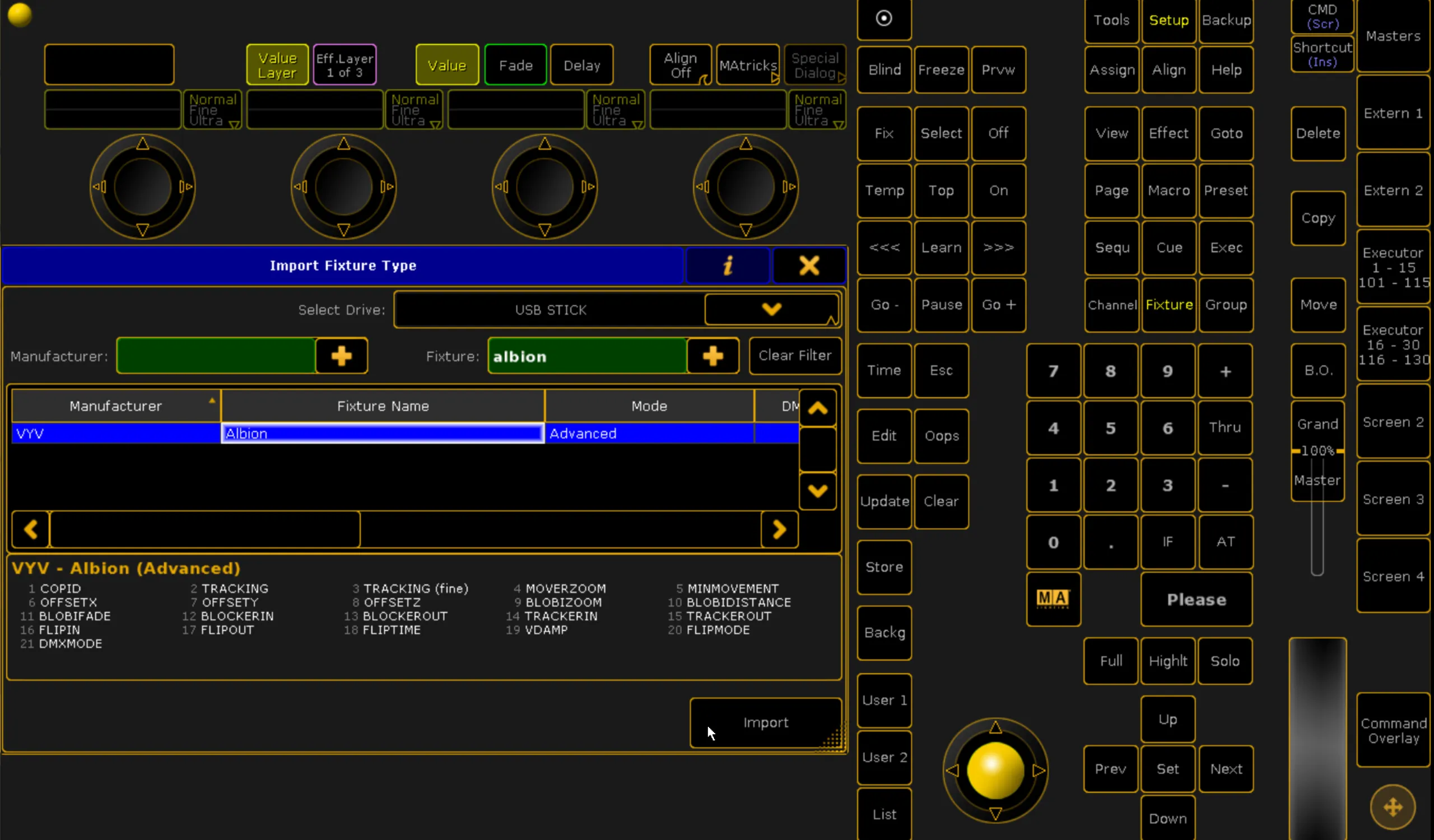Open the Tools menu
Screen dimensions: 1434x840
(1111, 20)
